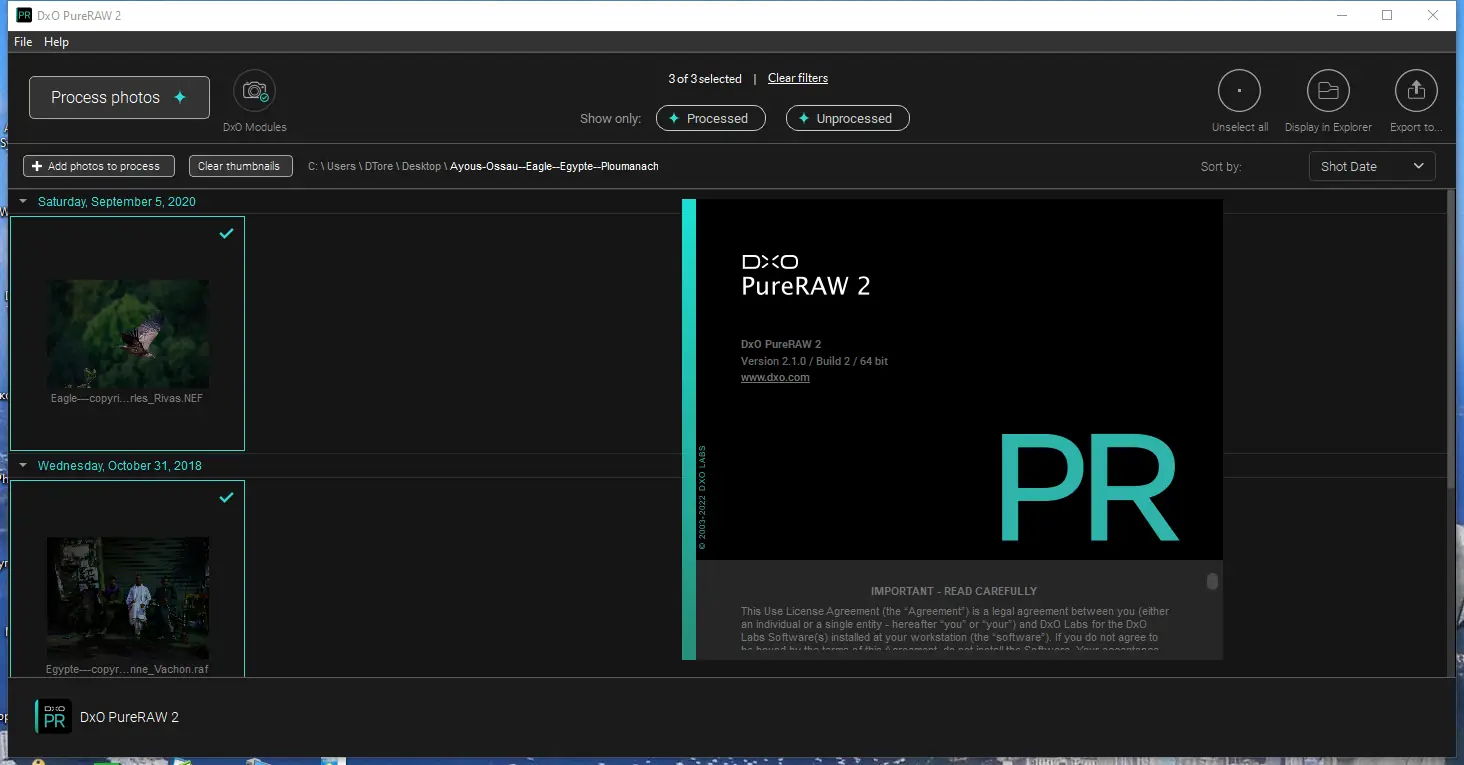This screenshot has height=765, width=1464.
Task: Open the www.dxo.com link
Action: coord(775,377)
